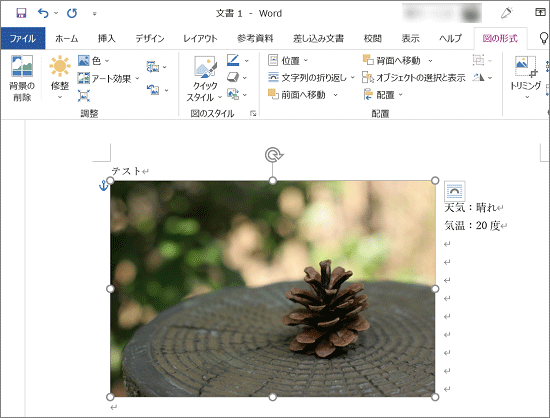Open クイックスタイル gallery
The height and width of the screenshot is (418, 550).
pos(206,79)
